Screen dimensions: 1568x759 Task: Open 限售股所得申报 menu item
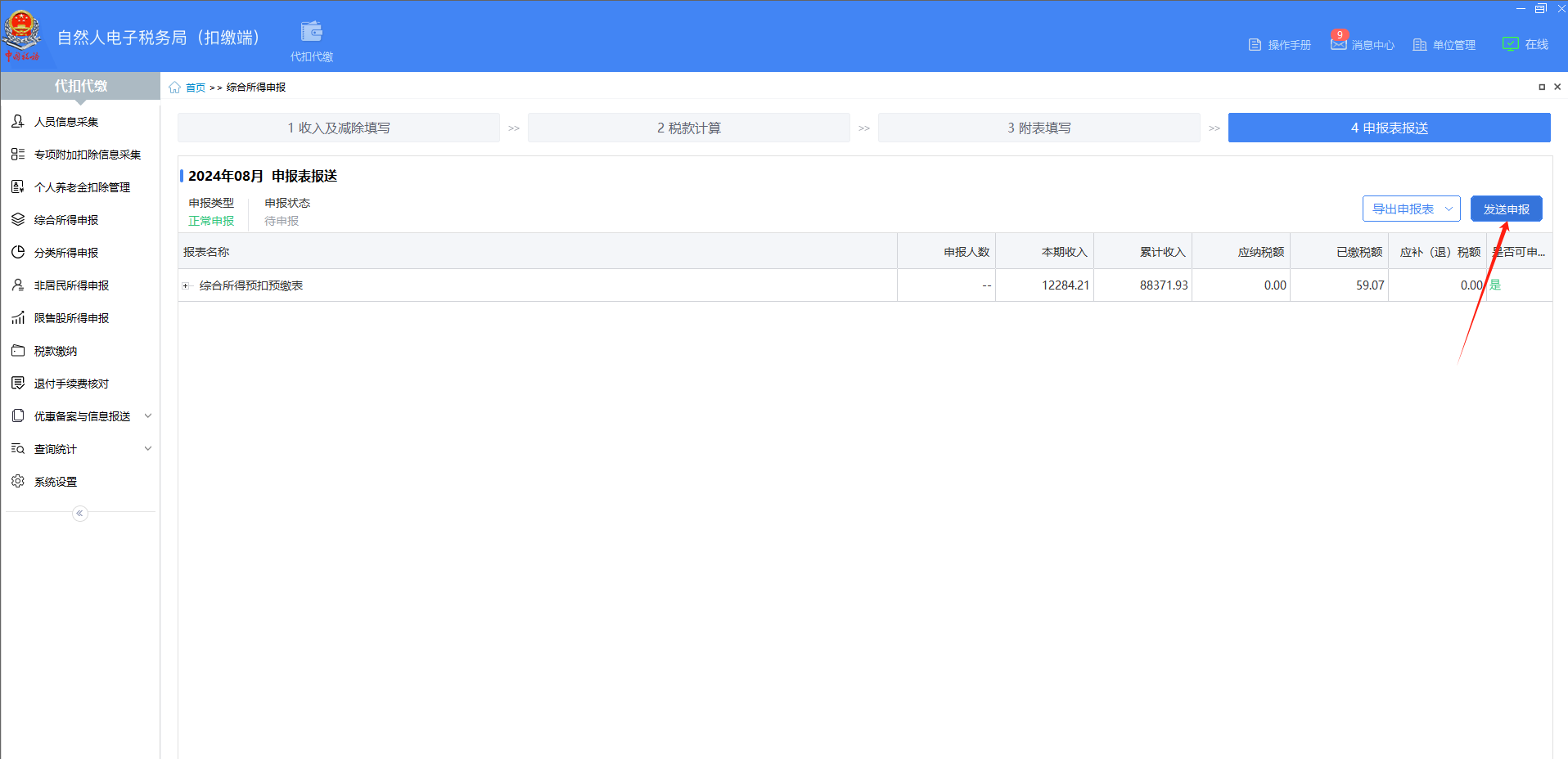tap(80, 317)
